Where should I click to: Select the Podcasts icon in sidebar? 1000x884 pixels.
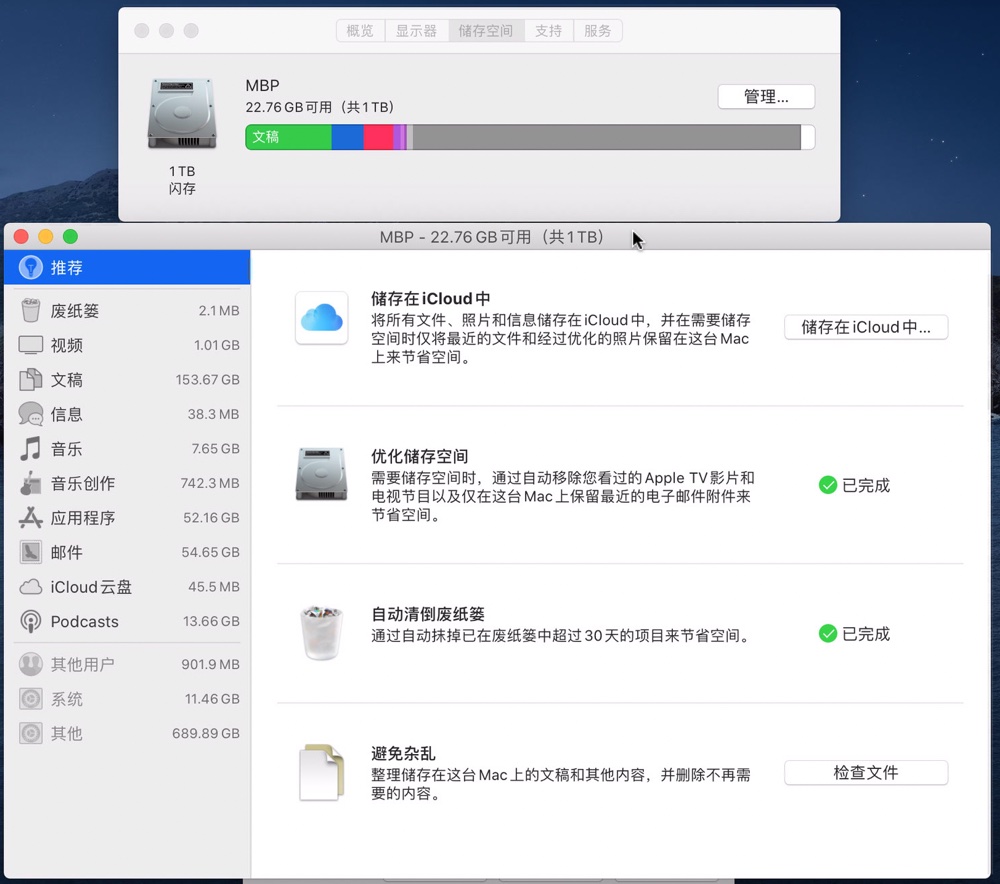click(x=31, y=621)
